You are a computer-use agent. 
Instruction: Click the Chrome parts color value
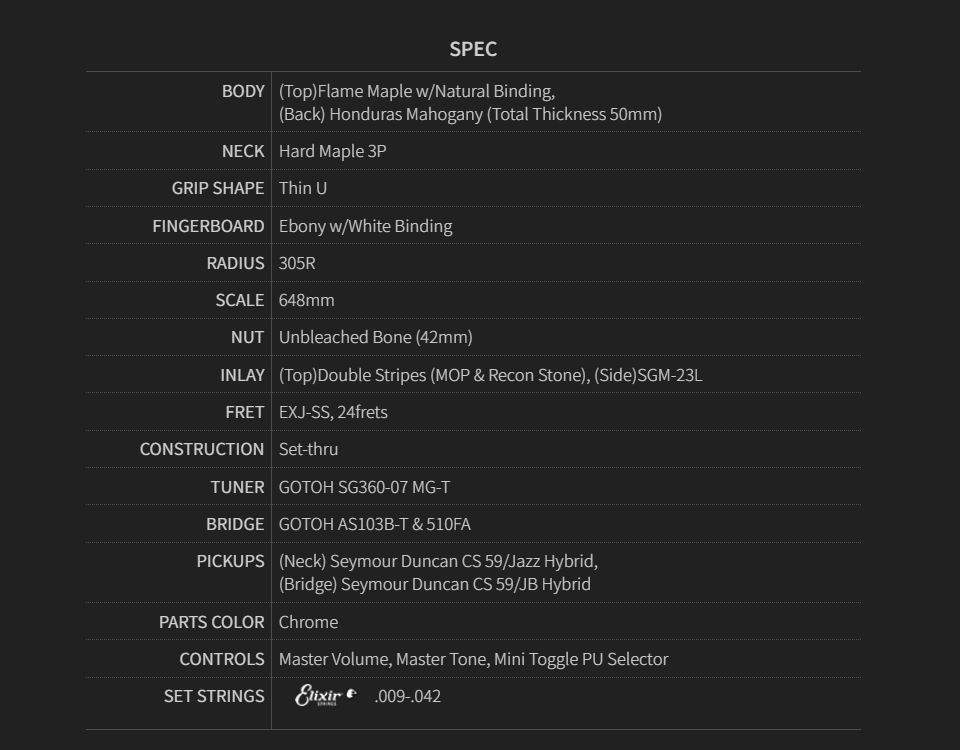click(308, 622)
